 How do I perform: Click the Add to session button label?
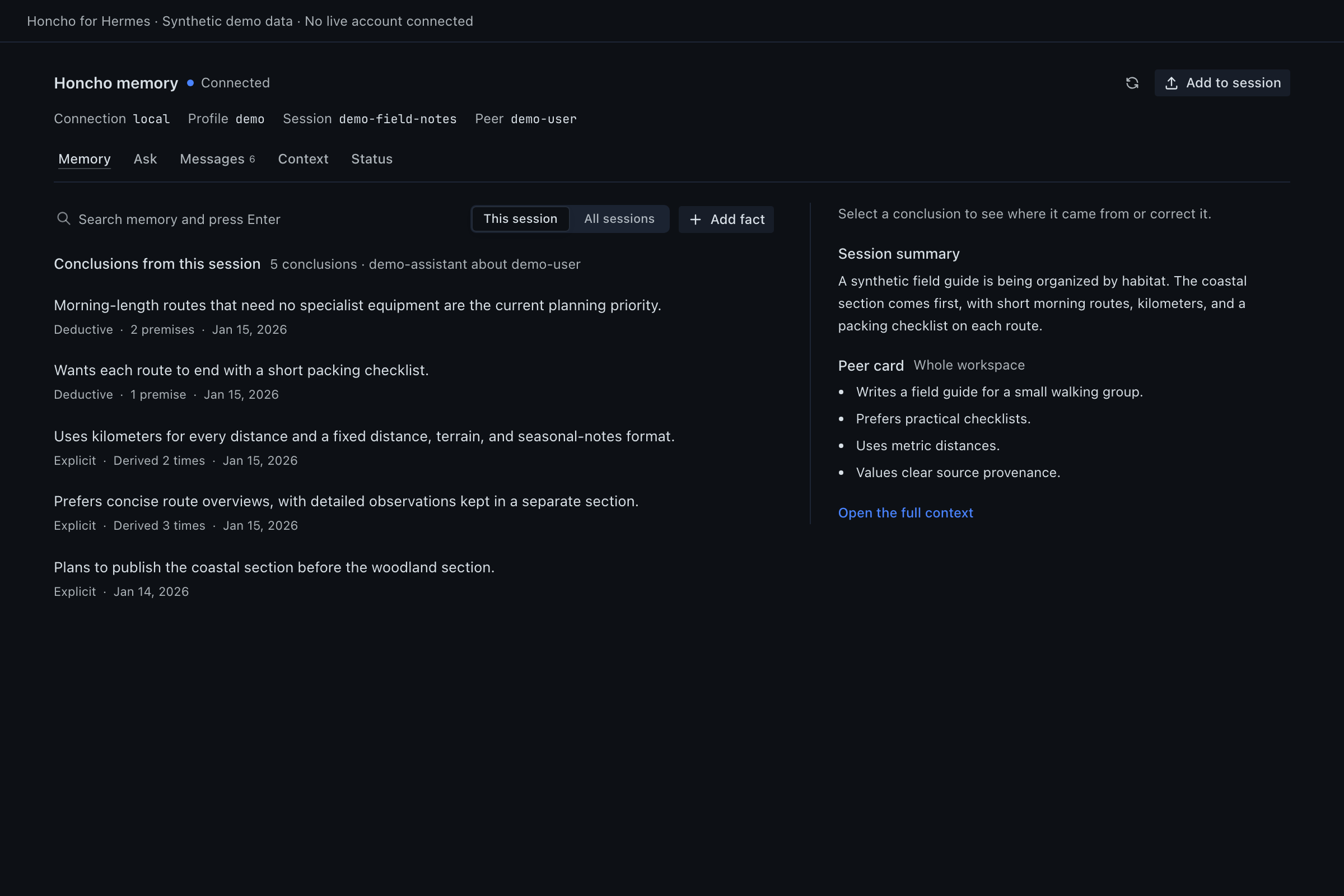pyautogui.click(x=1233, y=83)
